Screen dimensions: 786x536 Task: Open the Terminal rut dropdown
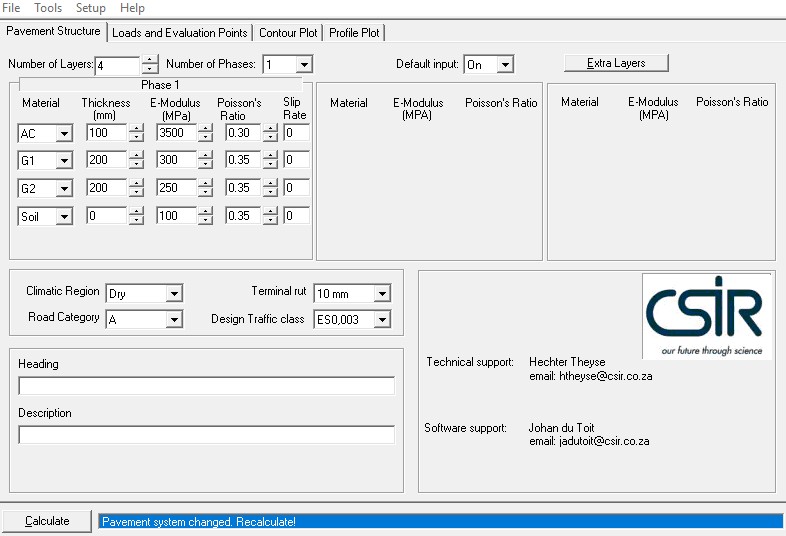pyautogui.click(x=382, y=293)
